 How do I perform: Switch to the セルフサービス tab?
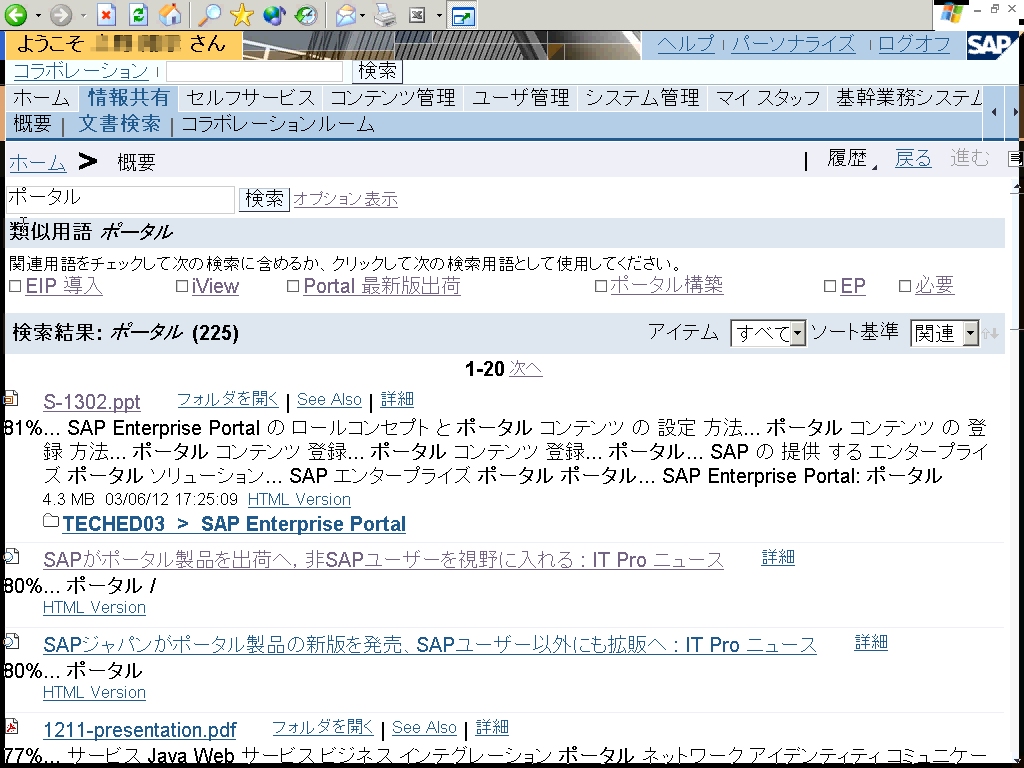251,98
